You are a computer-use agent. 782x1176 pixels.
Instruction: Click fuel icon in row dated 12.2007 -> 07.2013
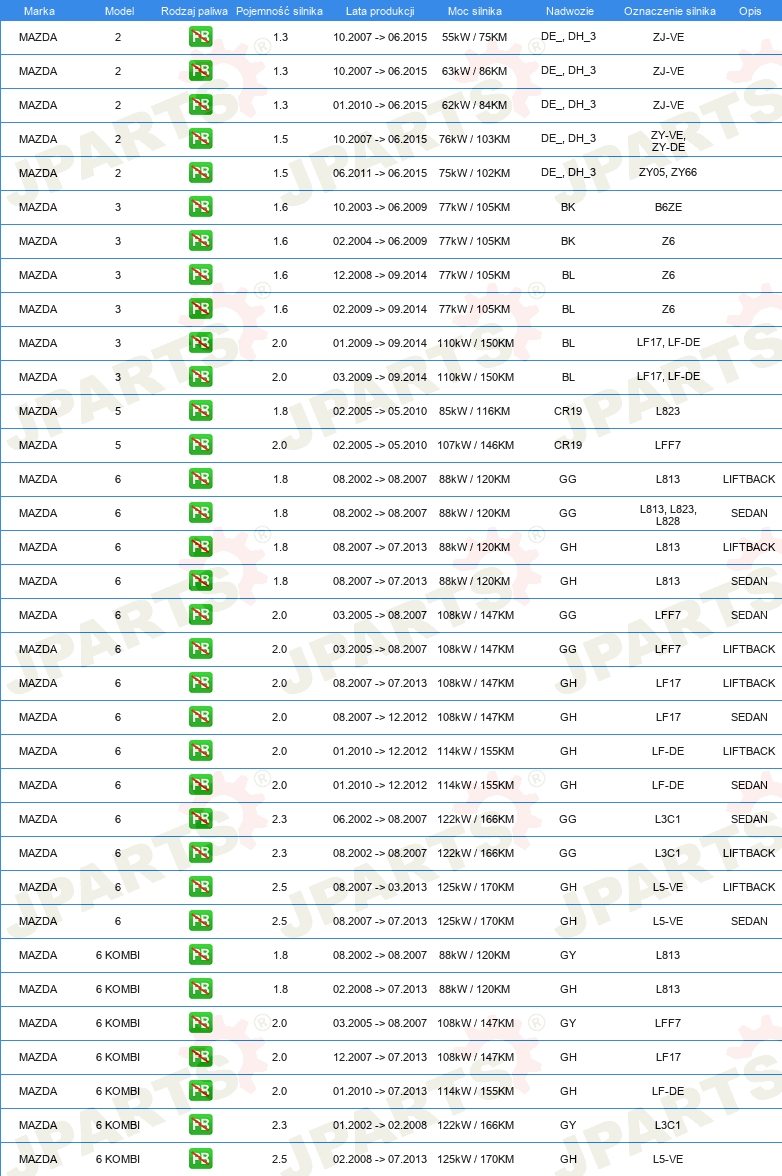tap(200, 1057)
